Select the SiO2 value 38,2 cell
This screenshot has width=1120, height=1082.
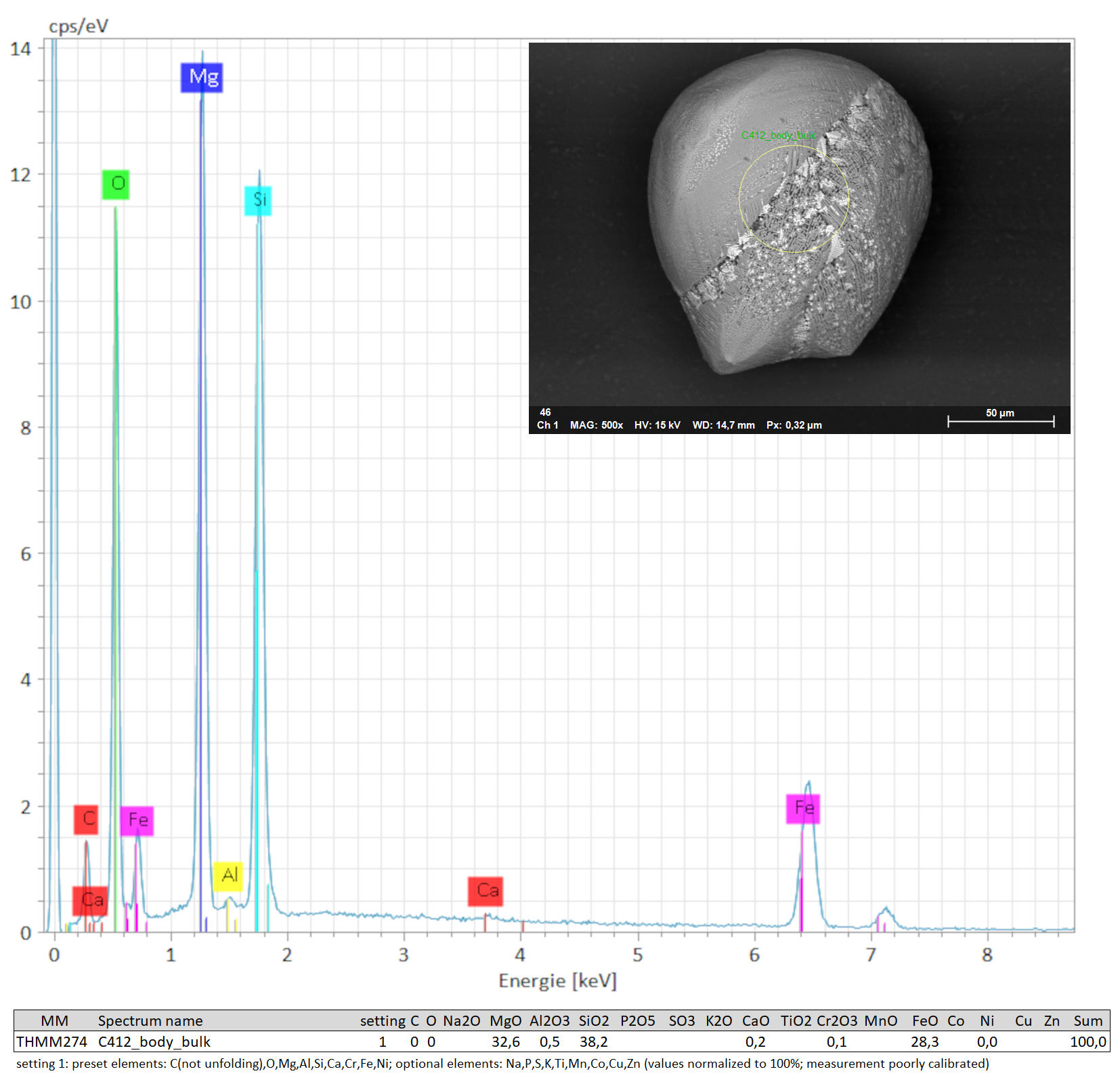coord(593,1041)
